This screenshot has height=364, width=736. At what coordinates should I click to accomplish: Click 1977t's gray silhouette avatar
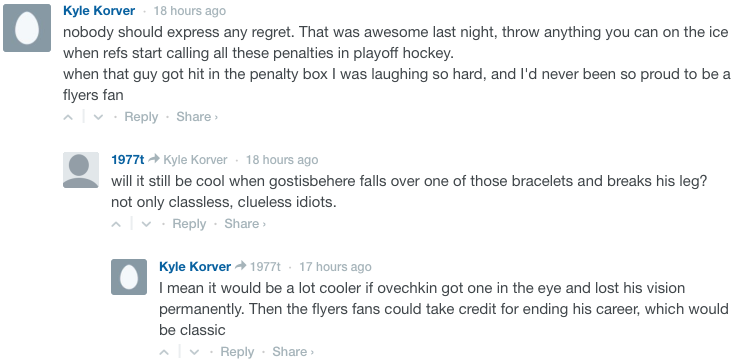[x=81, y=170]
